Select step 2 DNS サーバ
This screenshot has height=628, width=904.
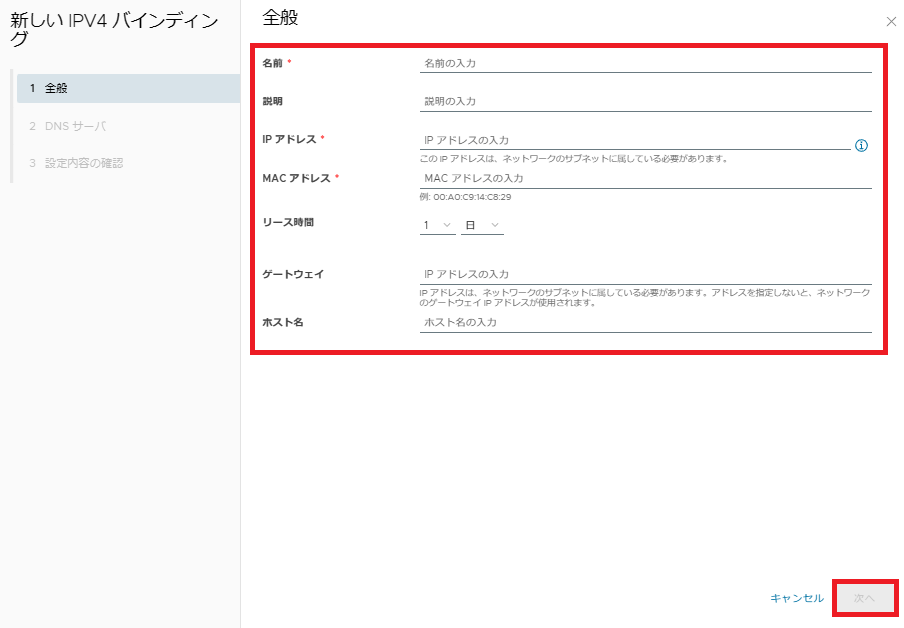pos(68,126)
